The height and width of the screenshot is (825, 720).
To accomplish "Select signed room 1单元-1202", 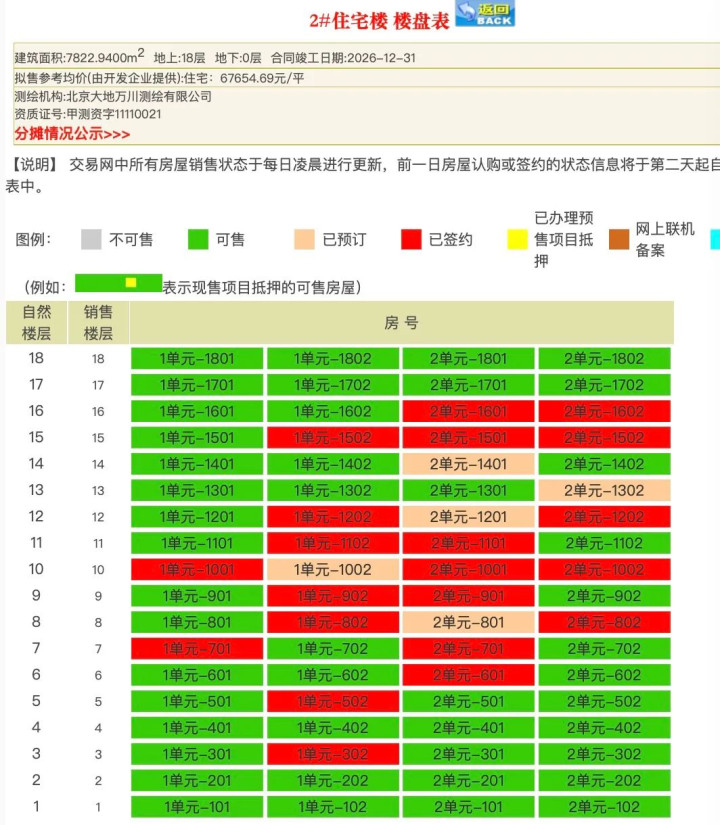I will pyautogui.click(x=333, y=517).
